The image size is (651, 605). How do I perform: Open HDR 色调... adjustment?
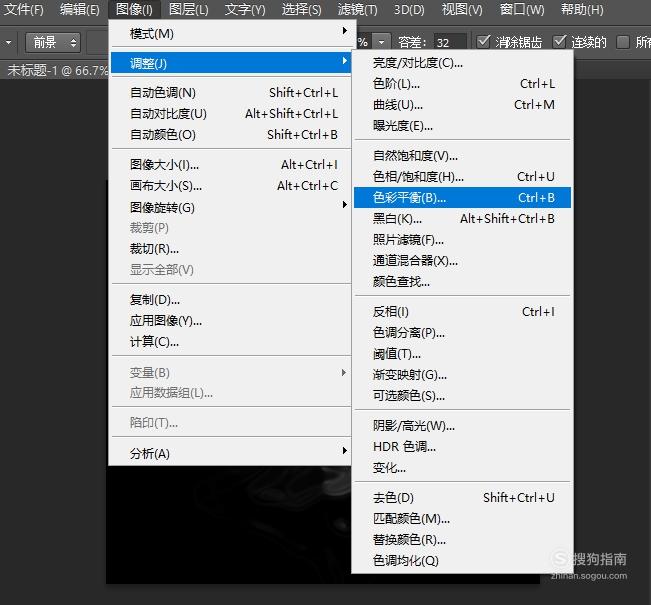tap(462, 447)
